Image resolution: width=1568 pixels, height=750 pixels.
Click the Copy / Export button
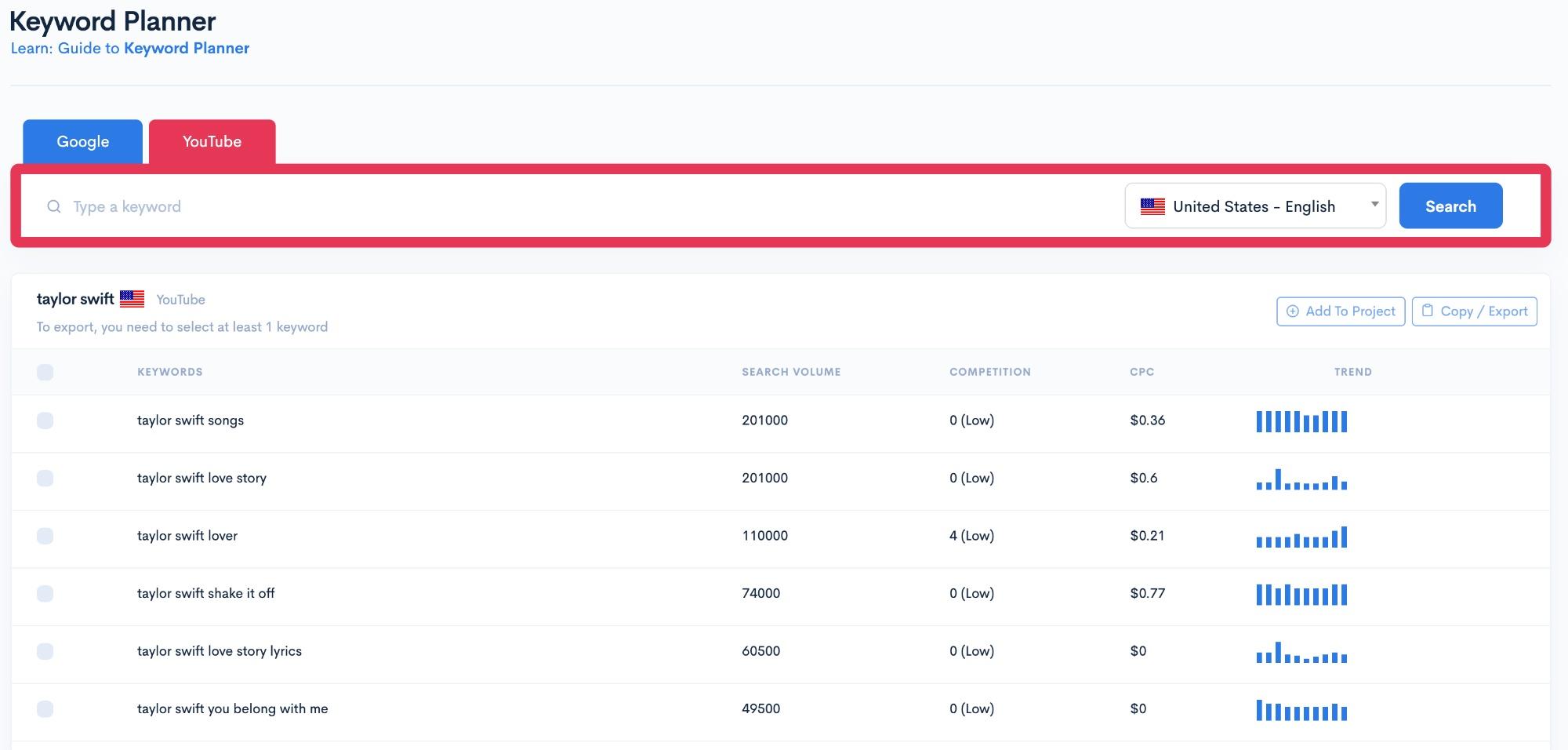pyautogui.click(x=1475, y=311)
